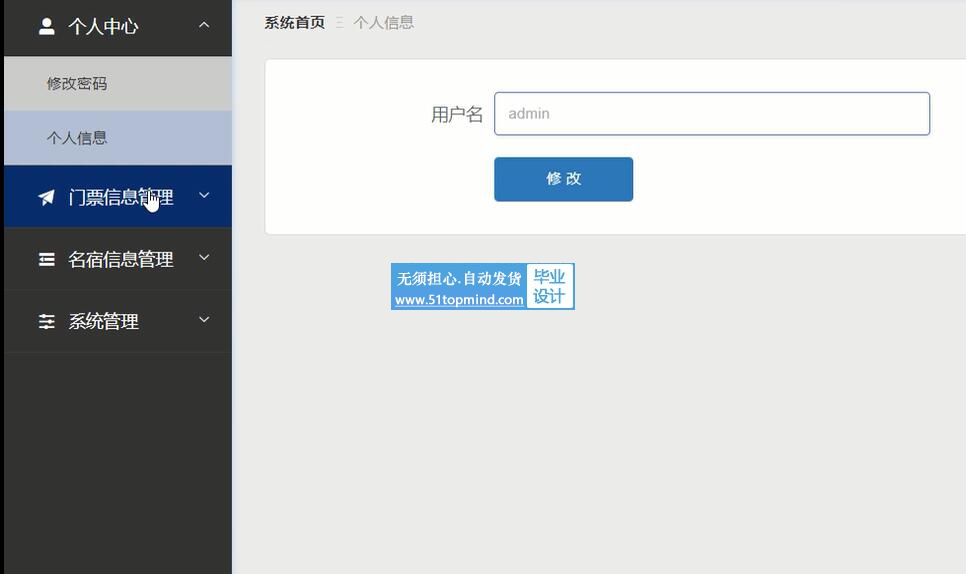This screenshot has width=966, height=574.
Task: Expand the 名宿信息管理 chevron
Action: click(204, 257)
